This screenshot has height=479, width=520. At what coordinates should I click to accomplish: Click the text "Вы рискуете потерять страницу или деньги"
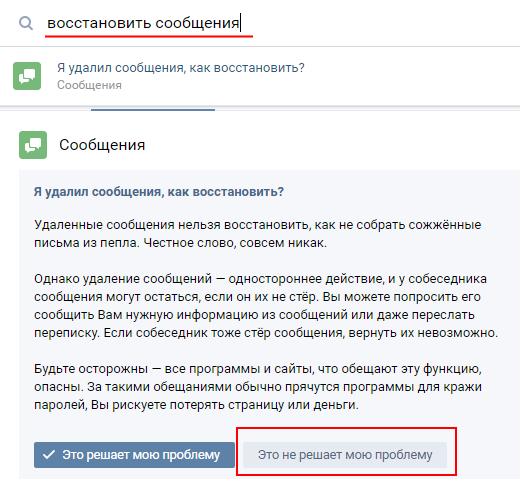[224, 405]
